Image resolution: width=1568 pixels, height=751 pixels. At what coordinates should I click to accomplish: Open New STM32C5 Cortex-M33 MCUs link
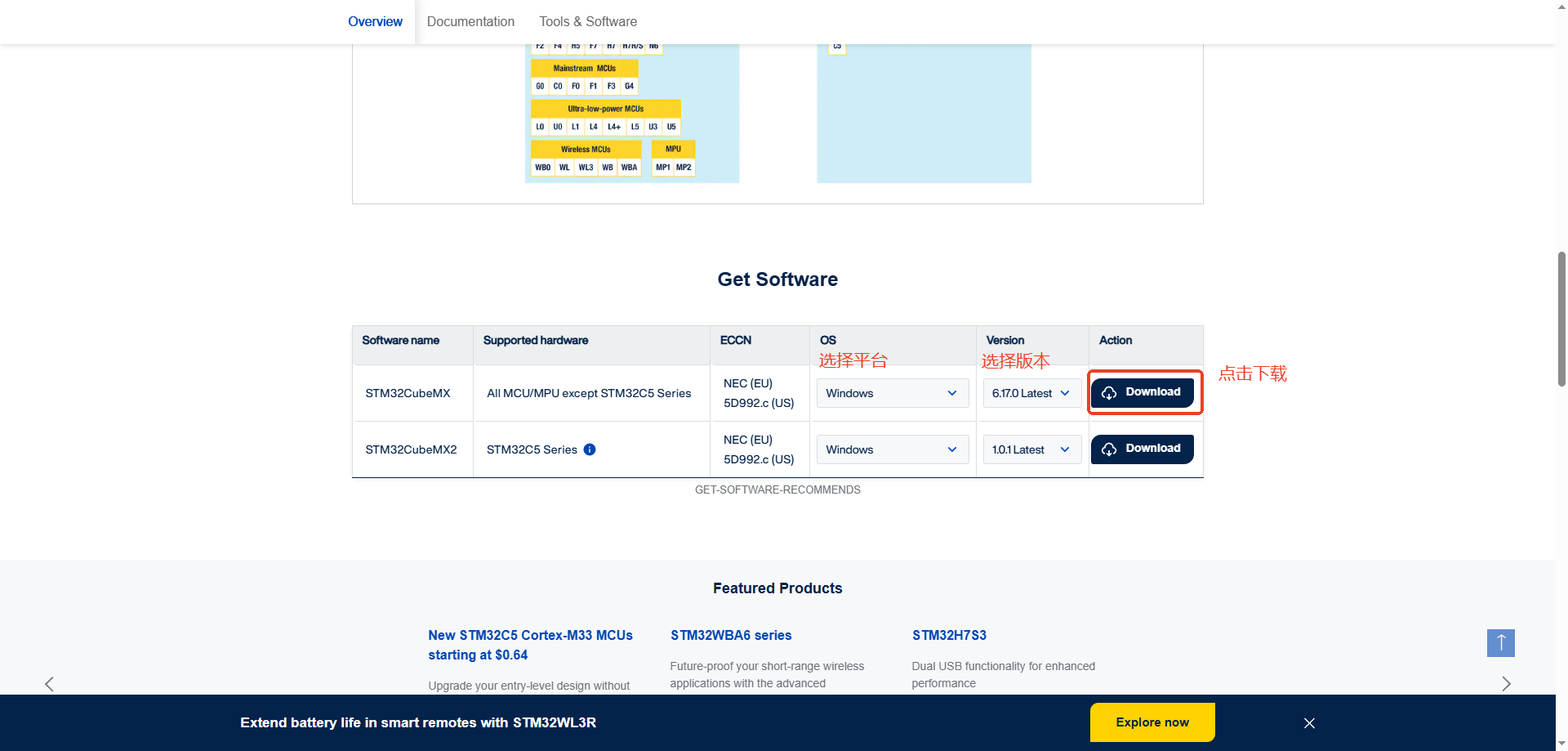(x=530, y=645)
